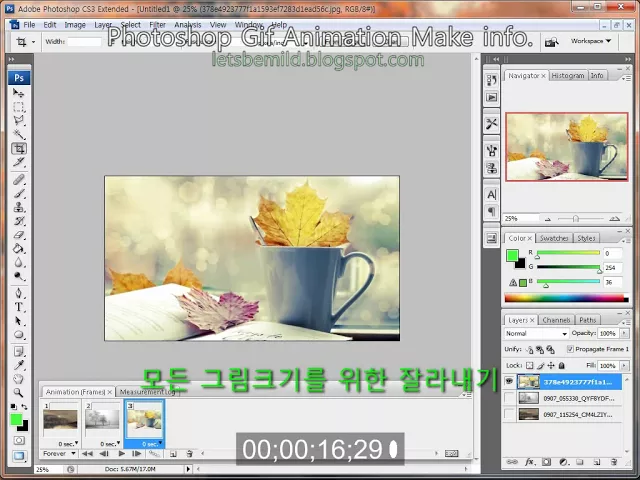Toggle Quick Mask mode
This screenshot has width=640, height=480.
[x=19, y=440]
